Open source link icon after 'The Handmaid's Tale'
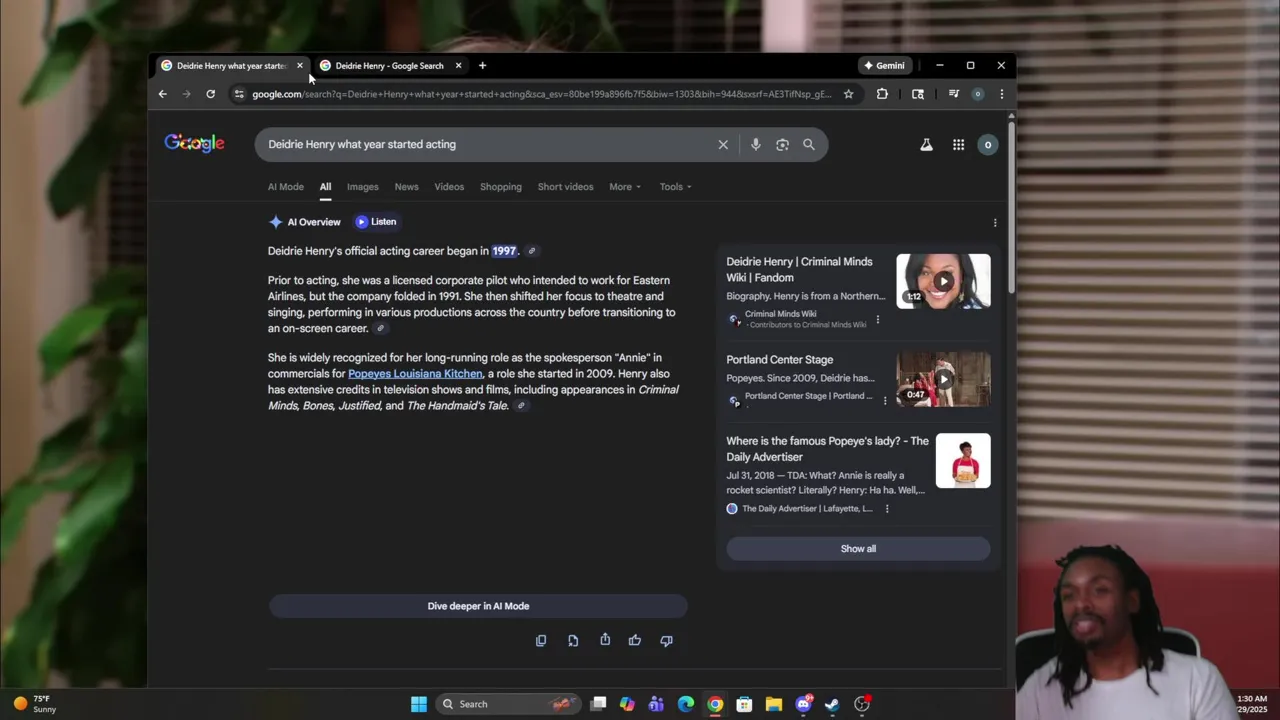Viewport: 1280px width, 720px height. (x=521, y=406)
